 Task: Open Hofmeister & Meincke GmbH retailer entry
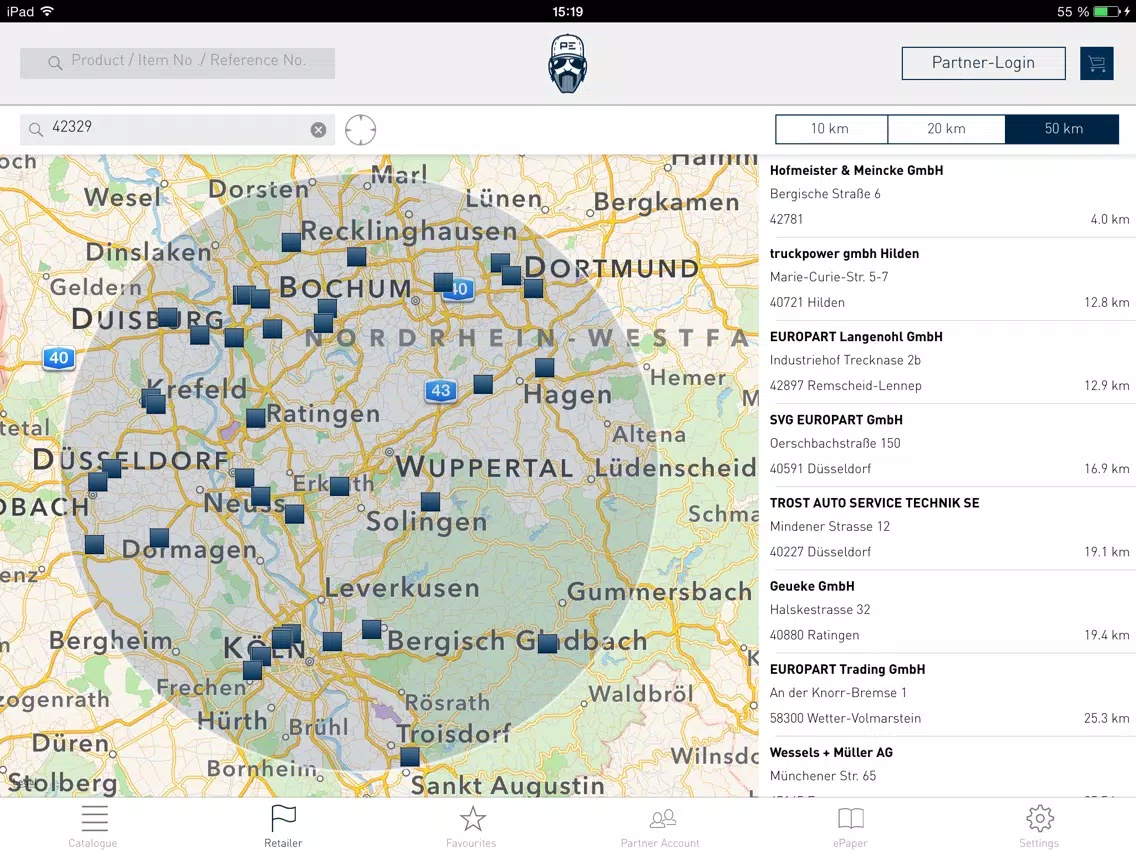pos(949,194)
